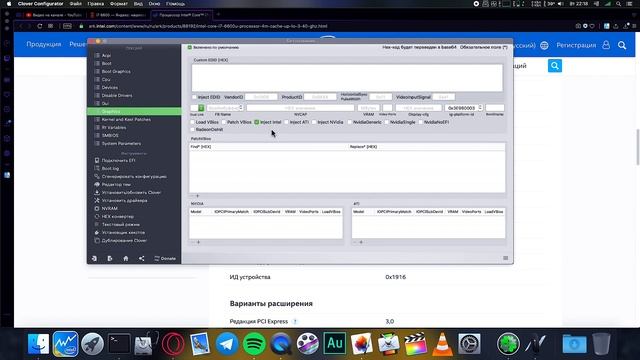Click the globe language icon on Intel page
This screenshot has height=360, width=640.
pyautogui.click(x=544, y=45)
